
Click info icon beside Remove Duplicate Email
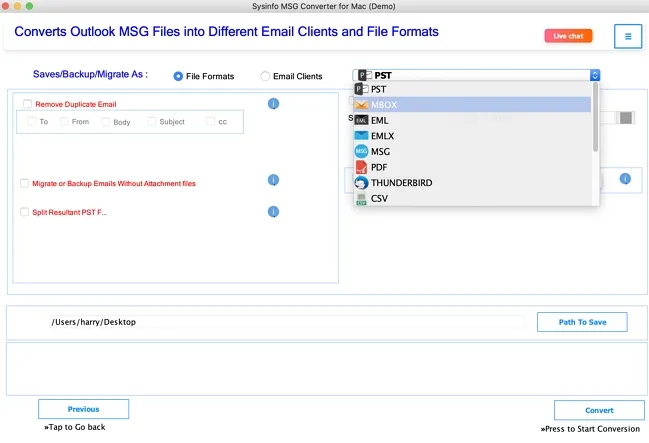(273, 104)
